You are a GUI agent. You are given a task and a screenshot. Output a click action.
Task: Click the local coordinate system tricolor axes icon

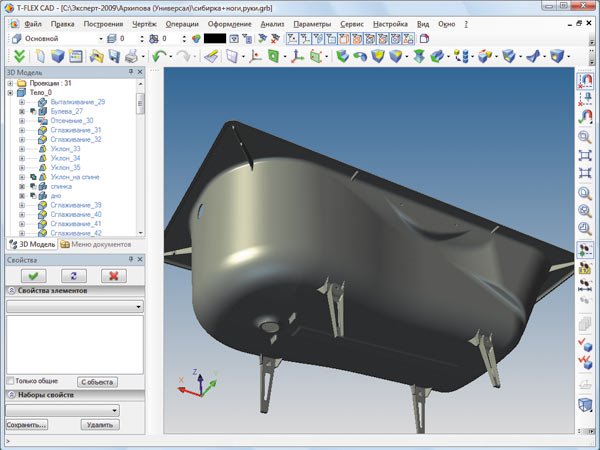pos(297,57)
